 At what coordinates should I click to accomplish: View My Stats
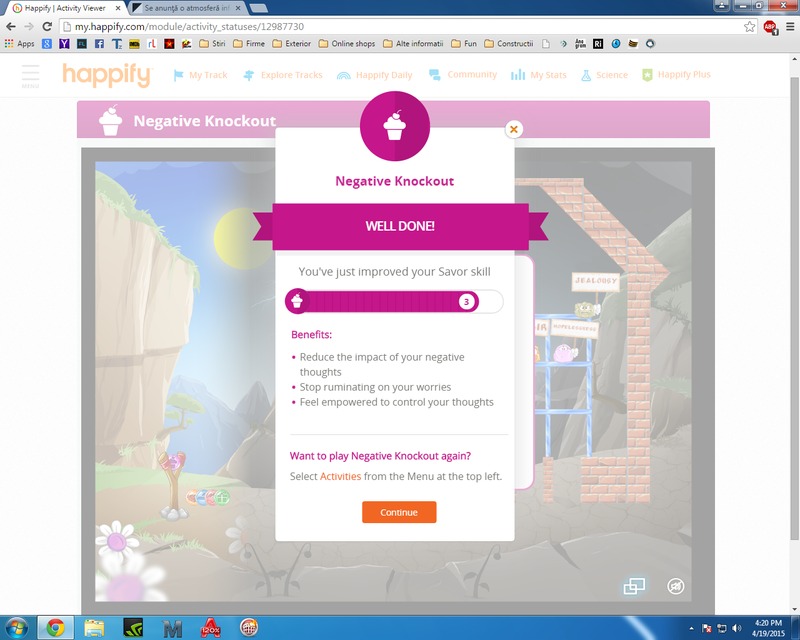pos(539,75)
